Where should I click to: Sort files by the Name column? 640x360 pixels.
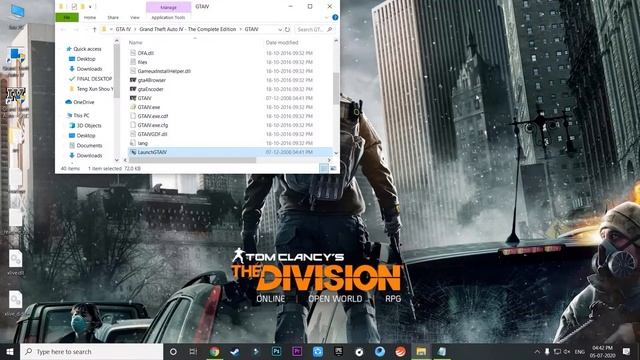[x=136, y=42]
